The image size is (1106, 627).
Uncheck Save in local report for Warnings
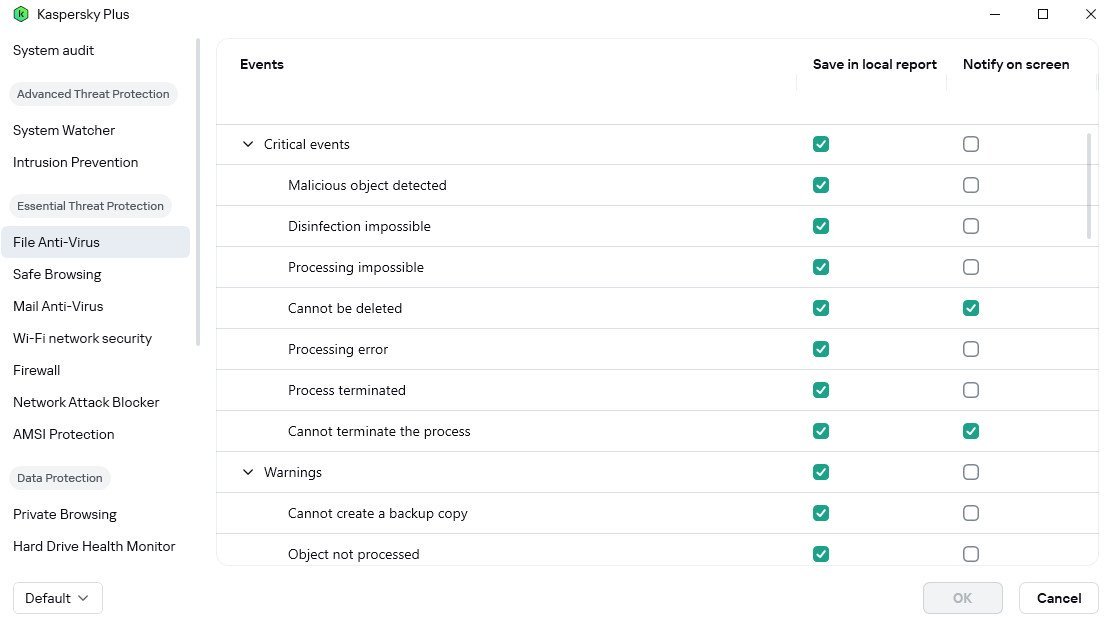(821, 472)
